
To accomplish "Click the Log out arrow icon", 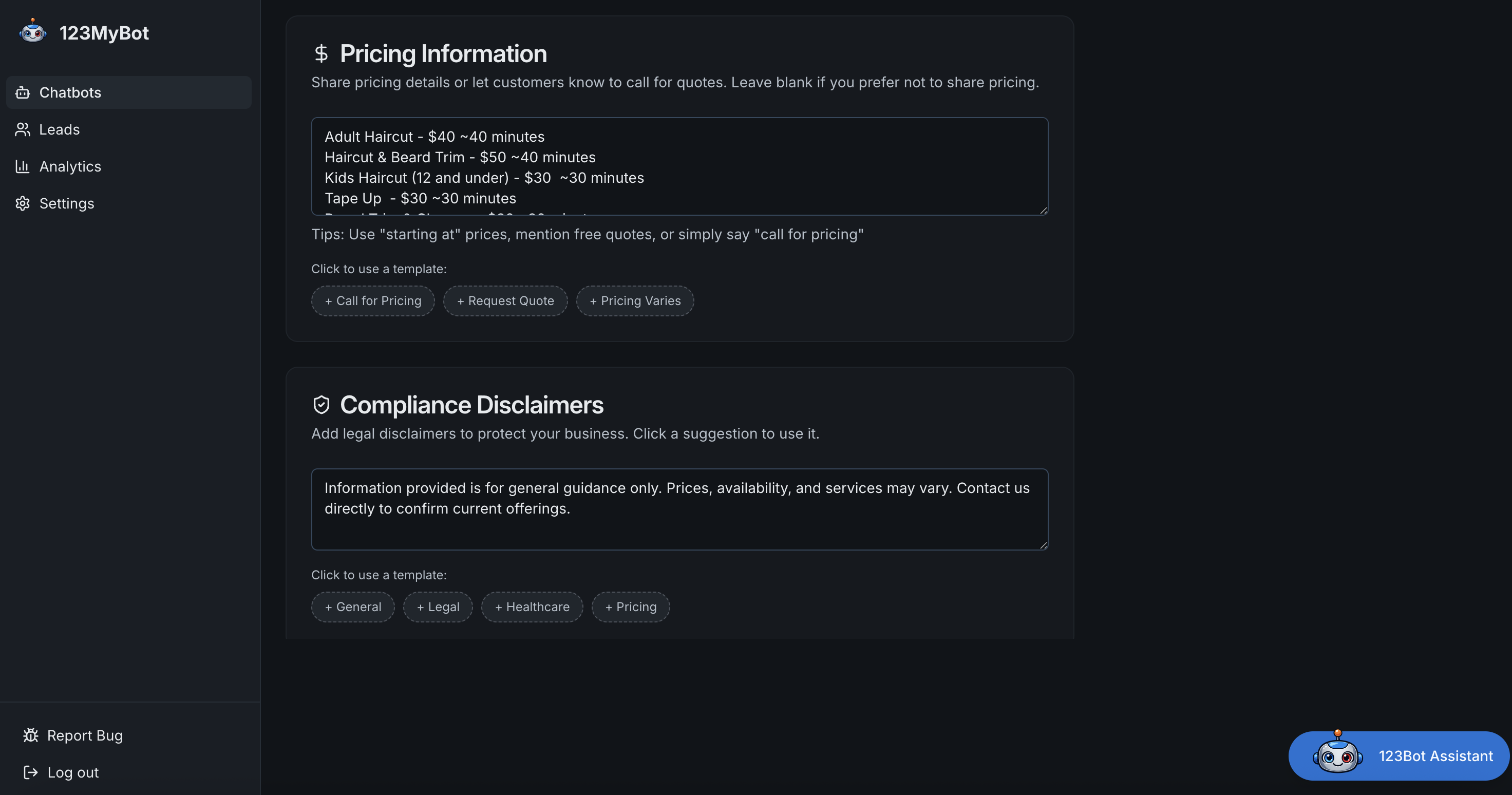I will (x=30, y=772).
